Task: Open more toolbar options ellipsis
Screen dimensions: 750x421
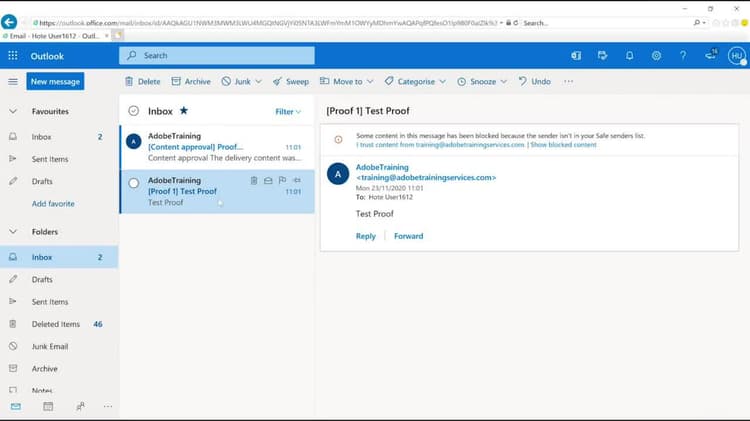Action: 568,81
